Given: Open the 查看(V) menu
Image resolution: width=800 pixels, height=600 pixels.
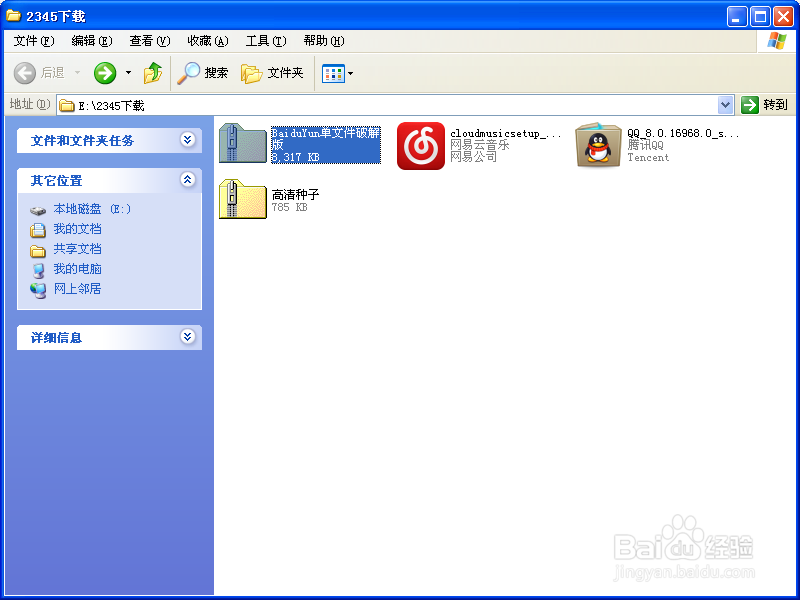Looking at the screenshot, I should 149,41.
